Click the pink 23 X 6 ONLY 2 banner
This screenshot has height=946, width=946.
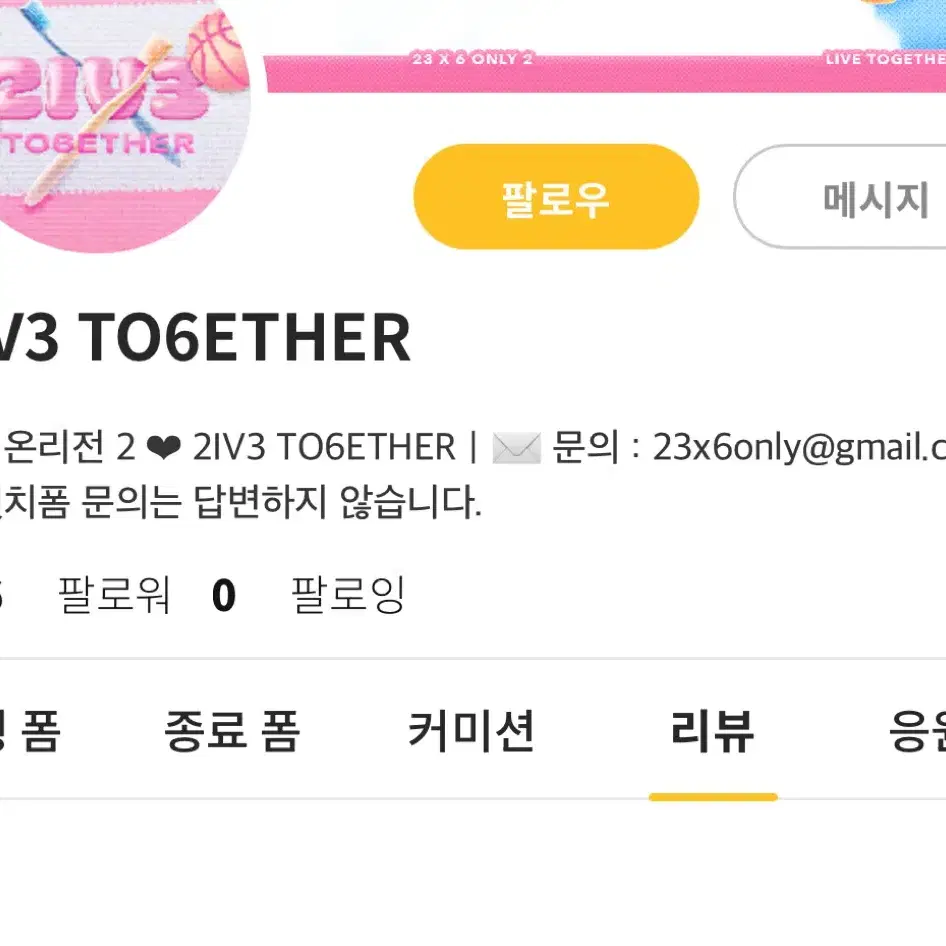(472, 59)
